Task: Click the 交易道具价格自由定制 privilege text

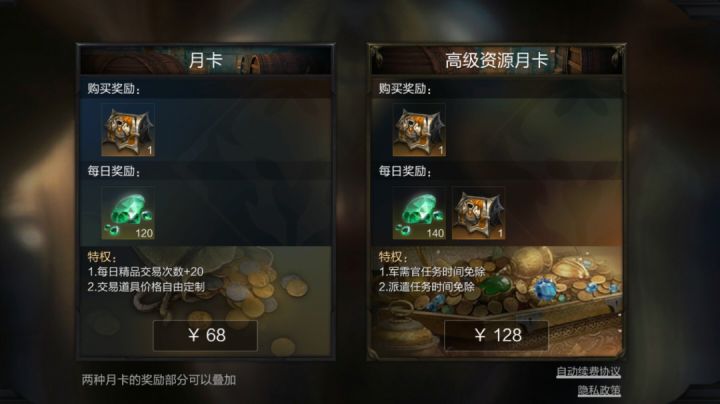Action: (146, 287)
